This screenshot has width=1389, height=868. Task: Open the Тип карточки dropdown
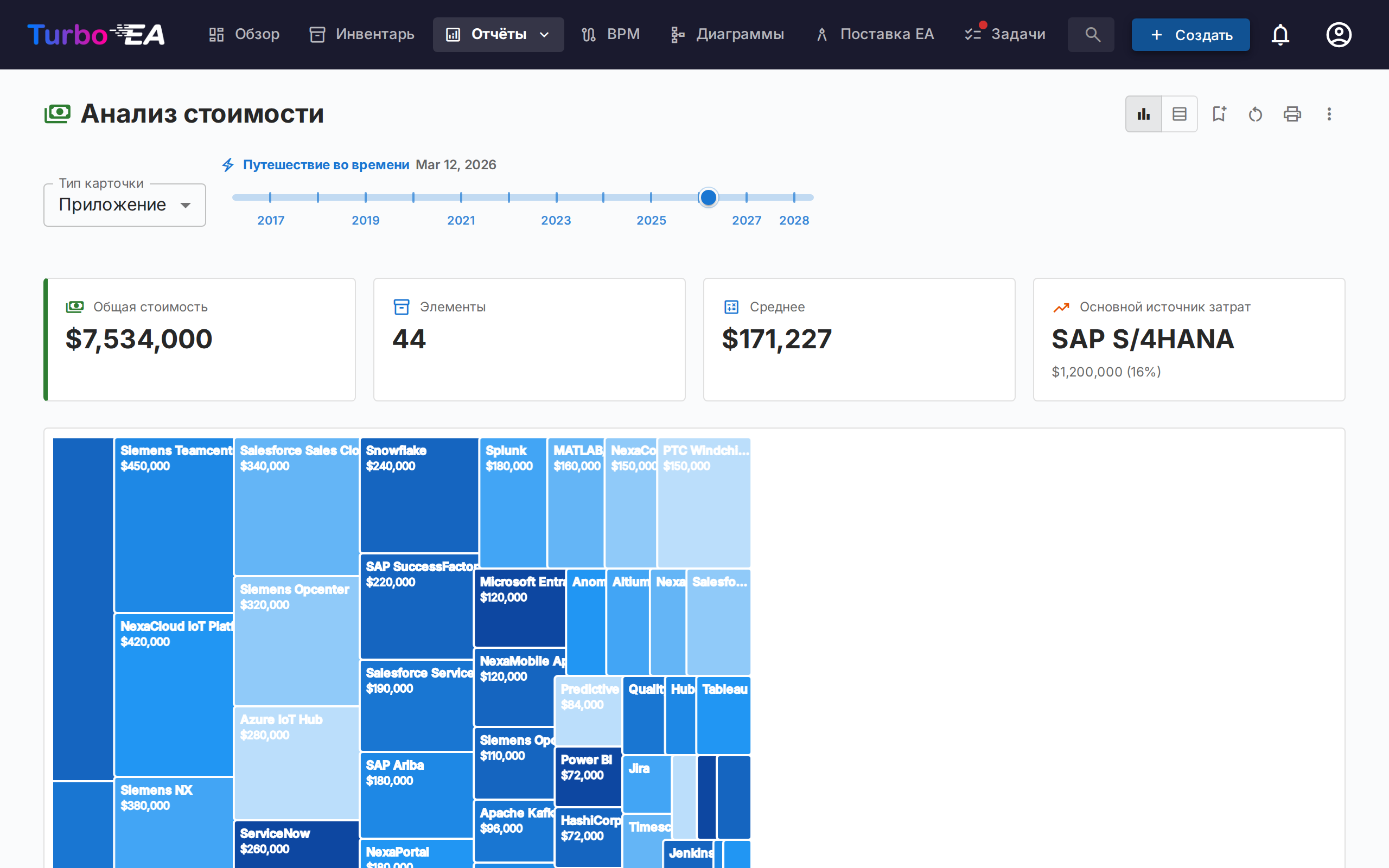tap(125, 205)
